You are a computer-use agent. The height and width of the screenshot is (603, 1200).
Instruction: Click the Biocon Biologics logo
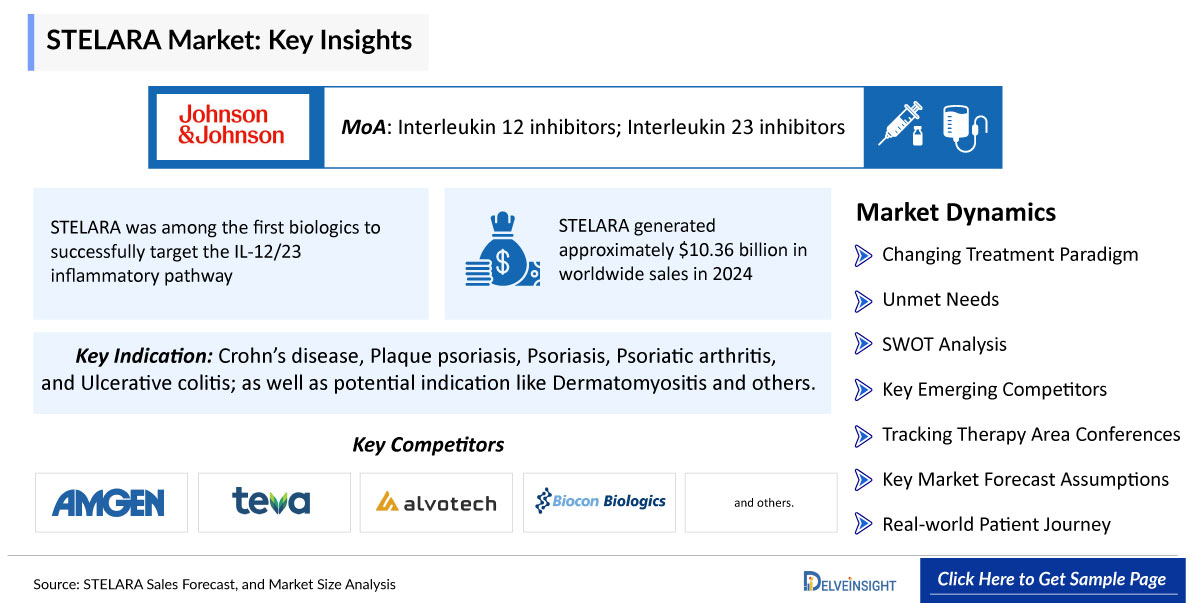click(600, 502)
